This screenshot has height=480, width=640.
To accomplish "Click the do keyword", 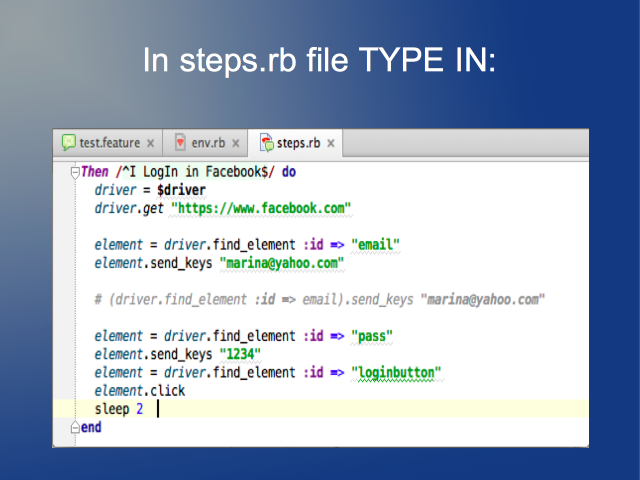I will tap(289, 172).
